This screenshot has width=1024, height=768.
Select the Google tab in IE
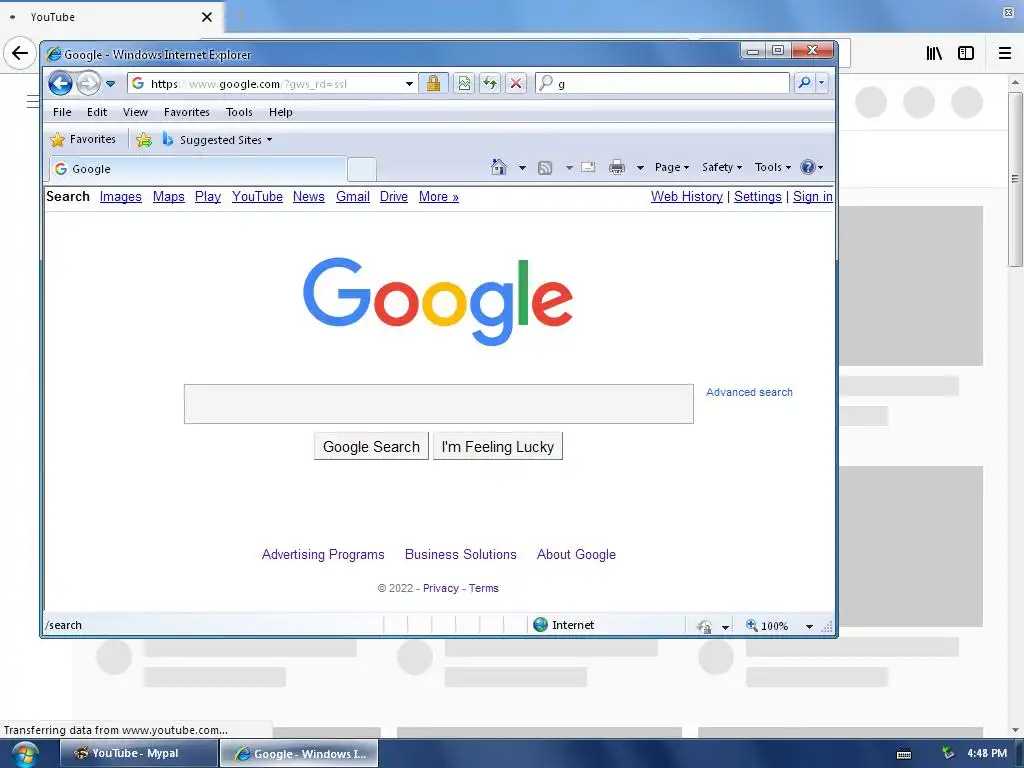[198, 169]
